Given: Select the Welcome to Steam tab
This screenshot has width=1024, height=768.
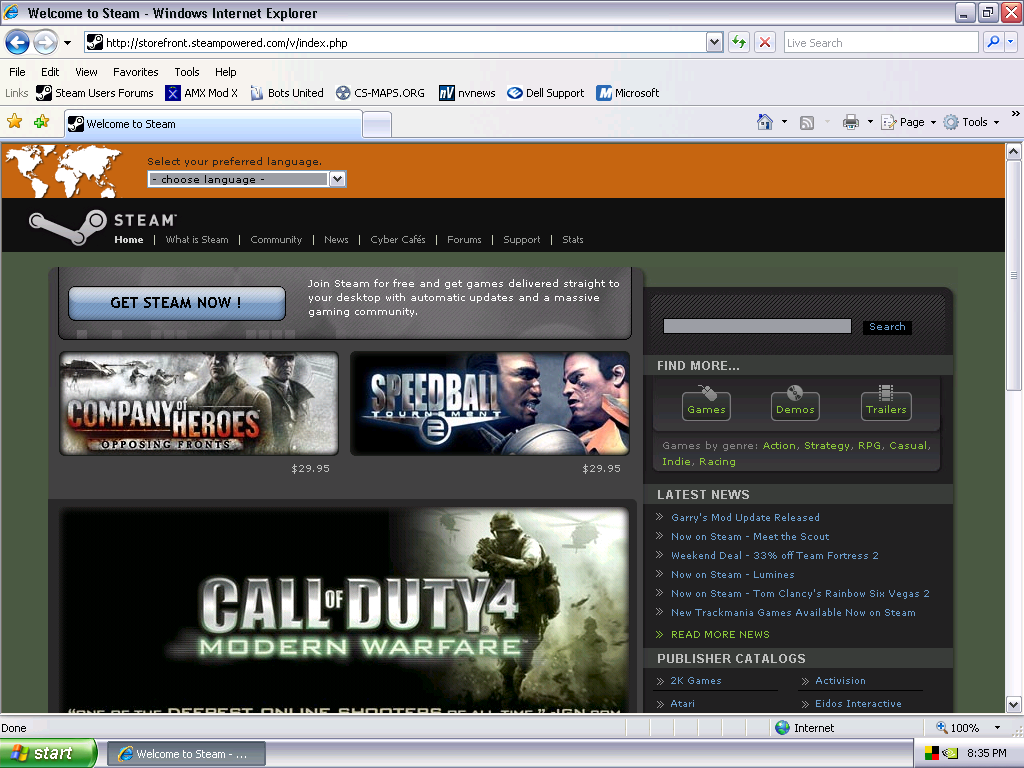Looking at the screenshot, I should tap(213, 123).
